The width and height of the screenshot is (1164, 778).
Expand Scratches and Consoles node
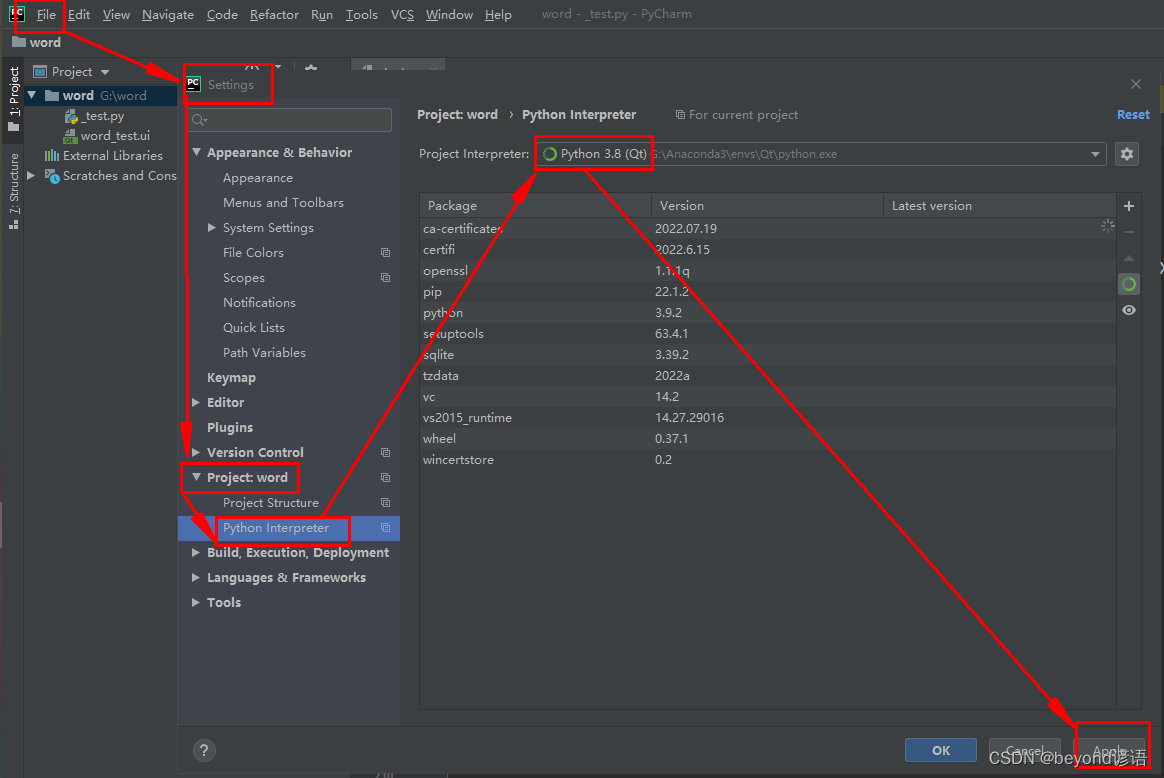tap(31, 176)
